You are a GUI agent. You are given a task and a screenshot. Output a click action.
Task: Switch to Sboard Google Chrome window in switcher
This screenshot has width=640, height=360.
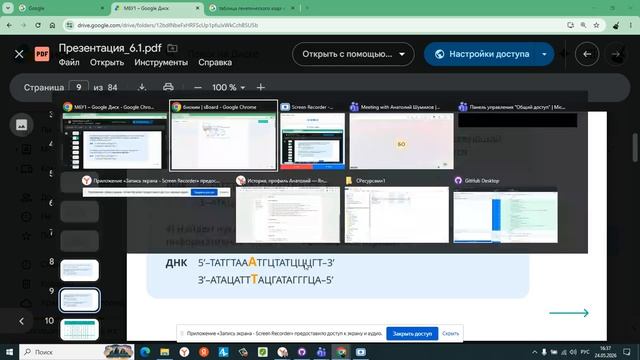(224, 136)
